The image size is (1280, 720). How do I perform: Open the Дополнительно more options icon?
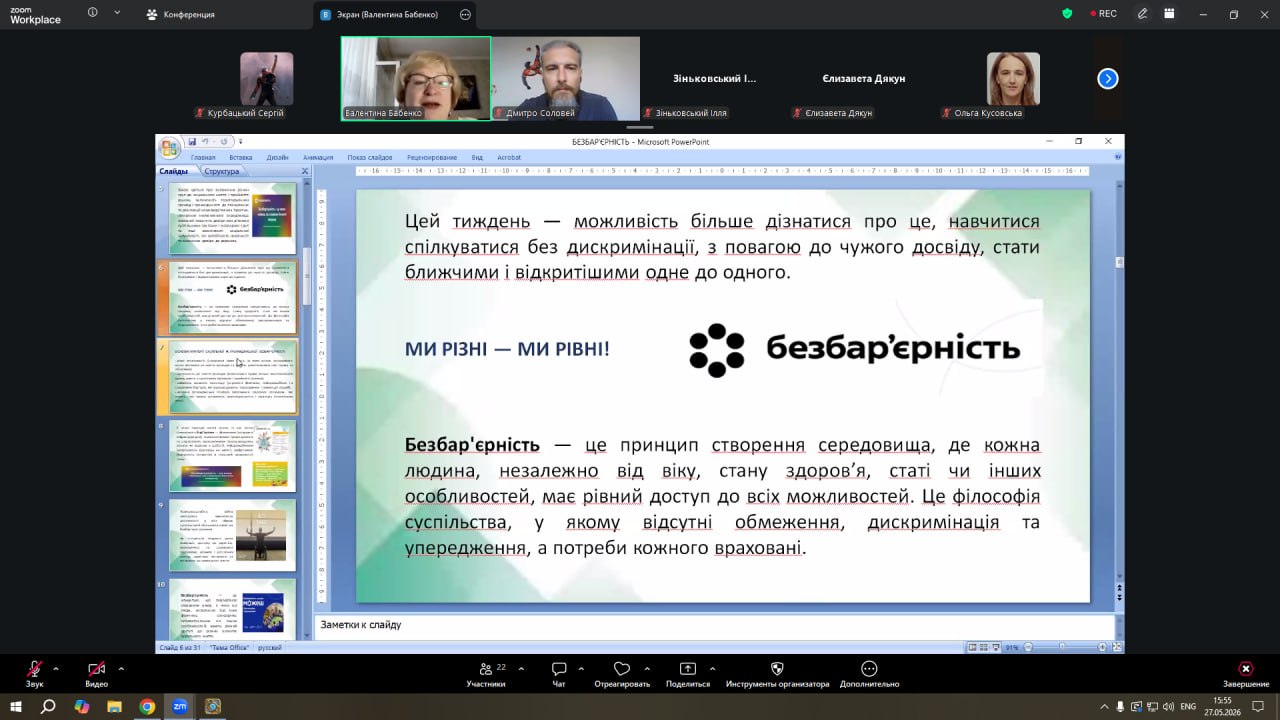click(x=869, y=669)
